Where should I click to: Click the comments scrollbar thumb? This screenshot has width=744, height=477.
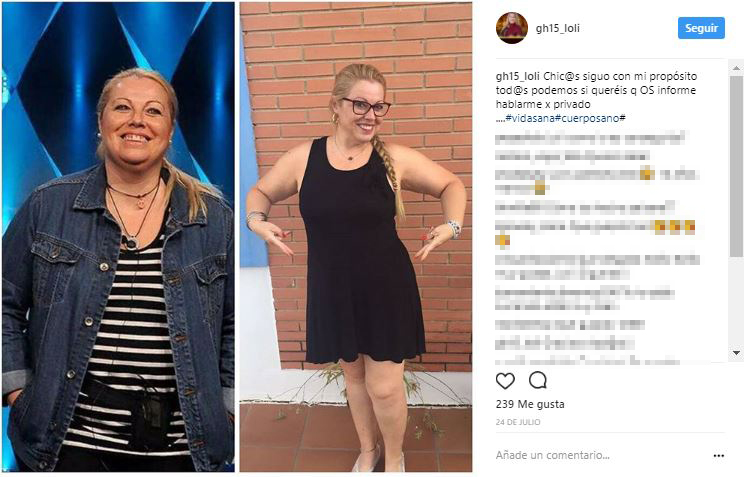736,166
